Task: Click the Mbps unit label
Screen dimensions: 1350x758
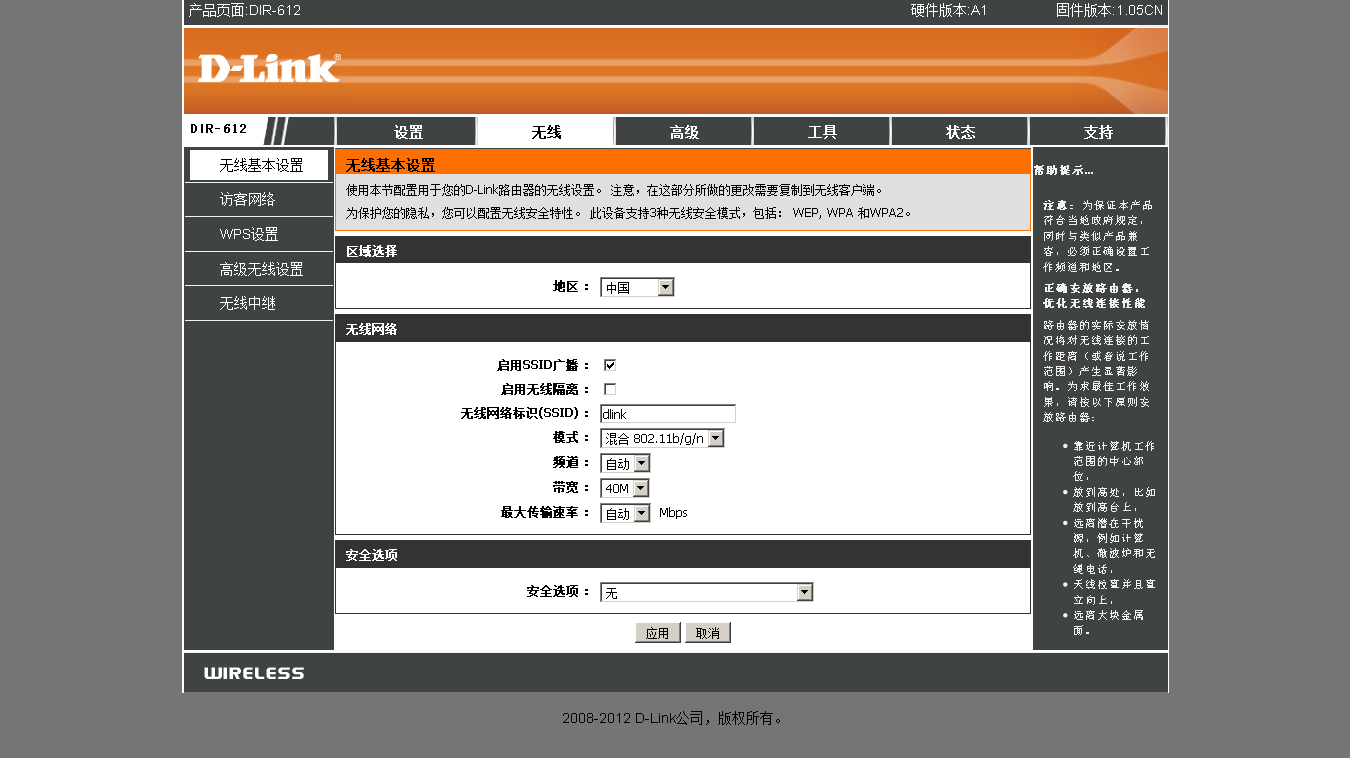Action: (x=673, y=513)
